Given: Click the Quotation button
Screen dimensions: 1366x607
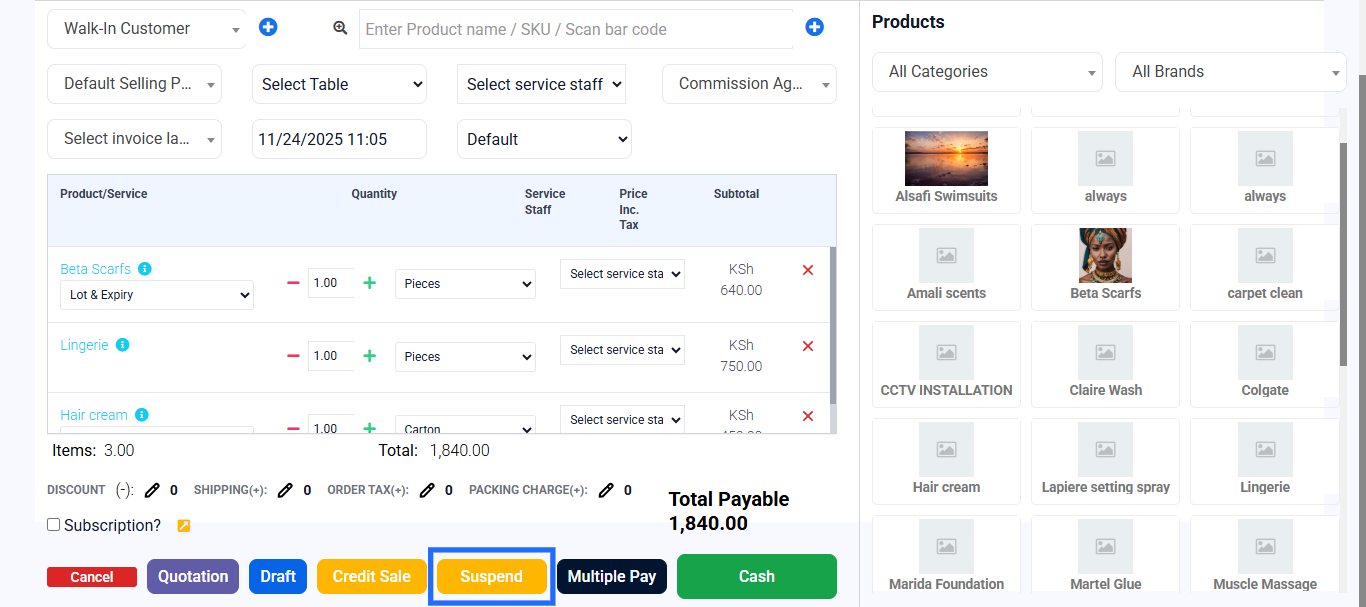Looking at the screenshot, I should click(193, 577).
